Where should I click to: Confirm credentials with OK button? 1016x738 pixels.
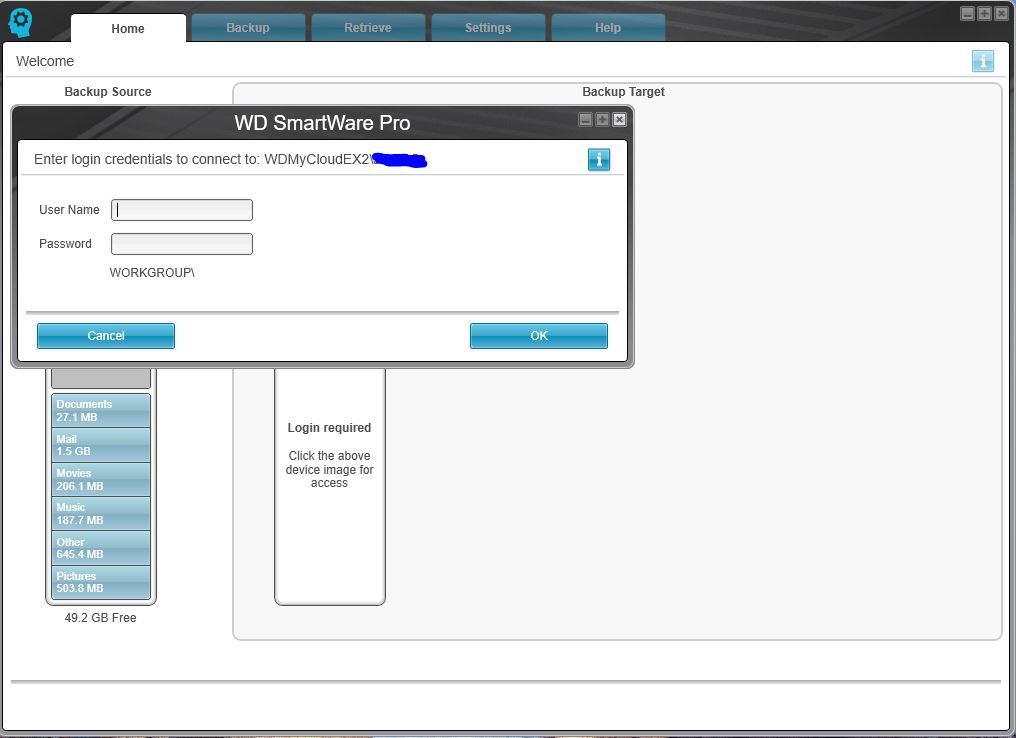click(x=539, y=336)
